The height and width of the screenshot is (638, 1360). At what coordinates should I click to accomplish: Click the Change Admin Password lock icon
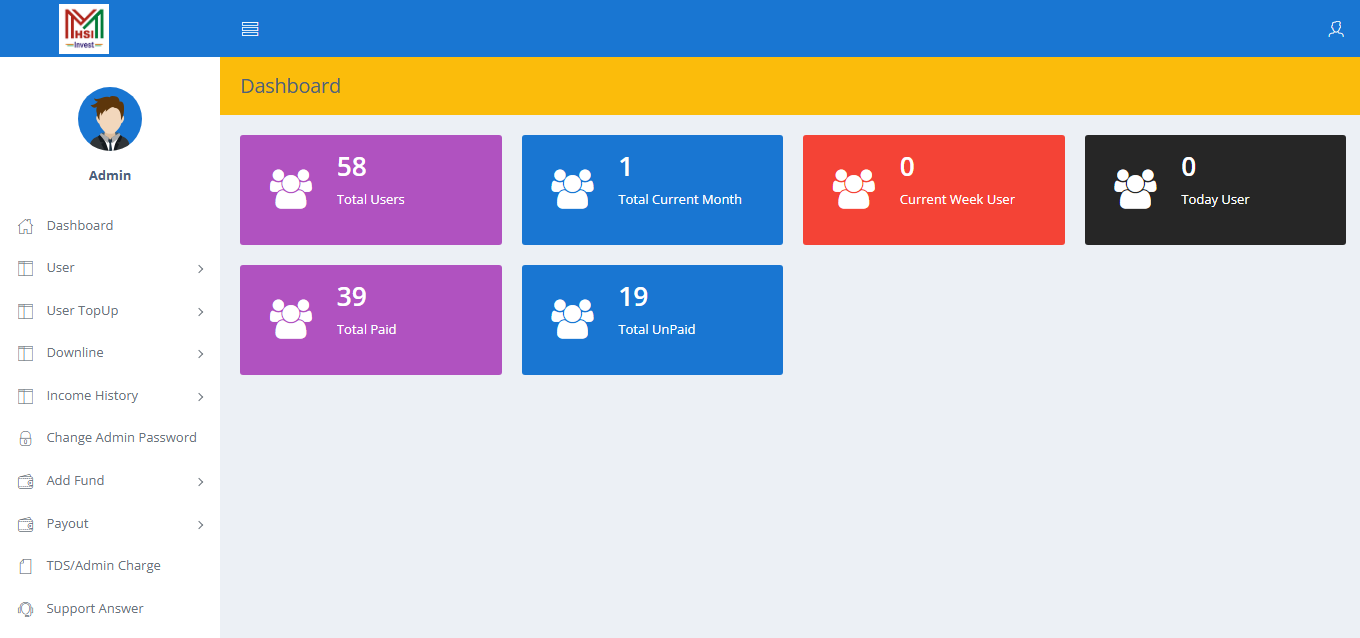click(26, 438)
